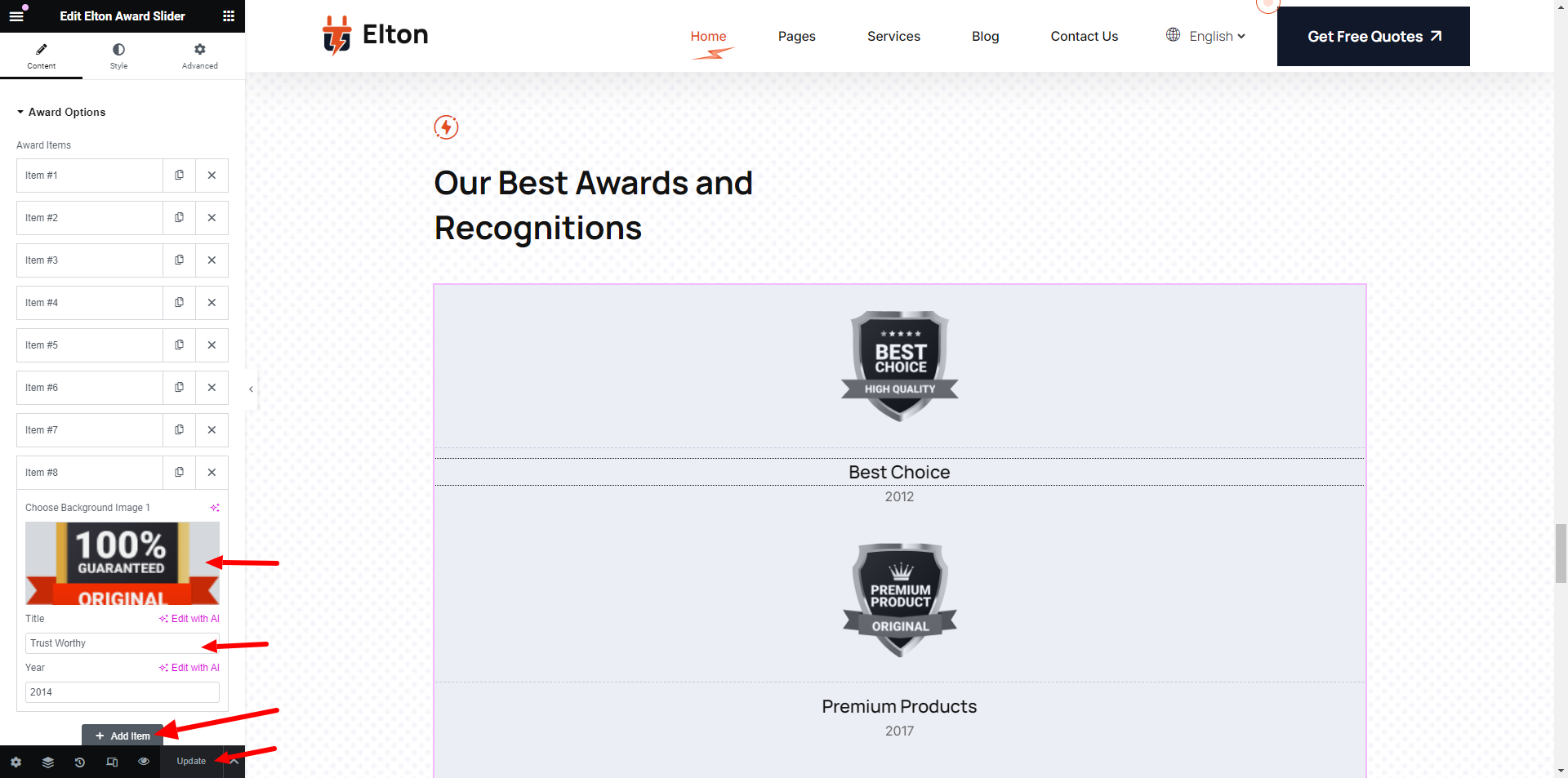Open the Navigator layers icon
The width and height of the screenshot is (1568, 778).
point(48,762)
